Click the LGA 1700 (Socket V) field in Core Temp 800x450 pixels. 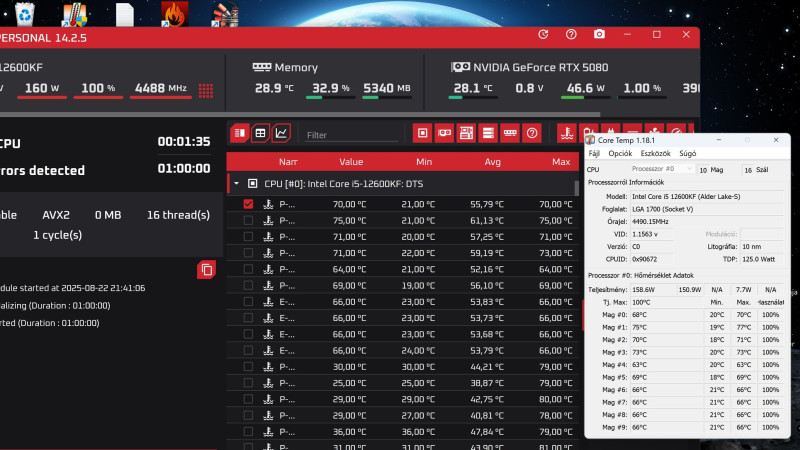coord(707,209)
